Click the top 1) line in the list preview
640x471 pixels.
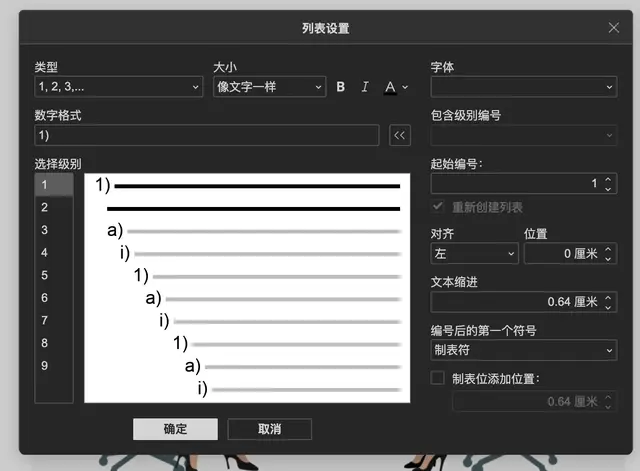[247, 186]
